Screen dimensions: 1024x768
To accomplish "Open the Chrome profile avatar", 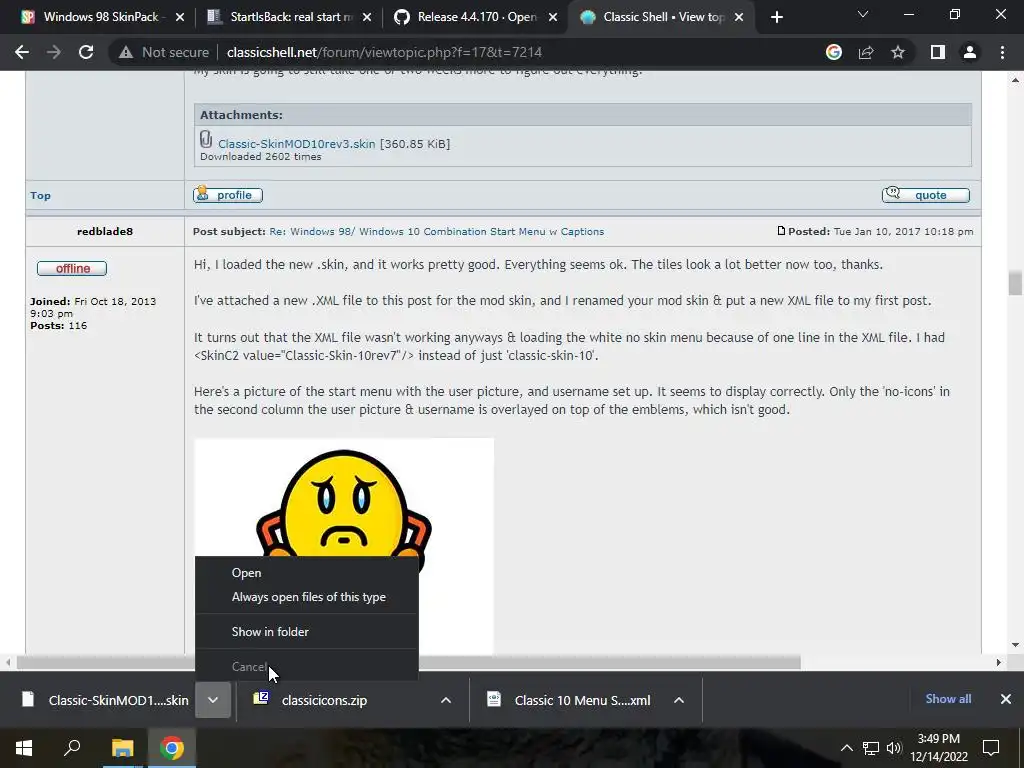I will pos(970,52).
